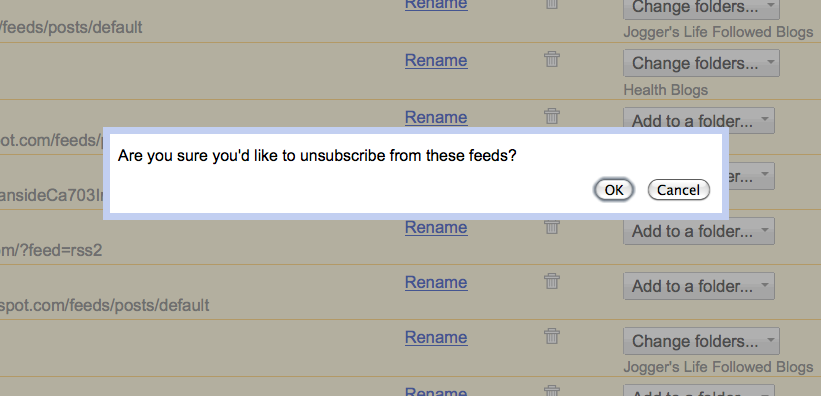Click the cut-off Rename link at the top
Screen dimensions: 821x396
pyautogui.click(x=436, y=5)
